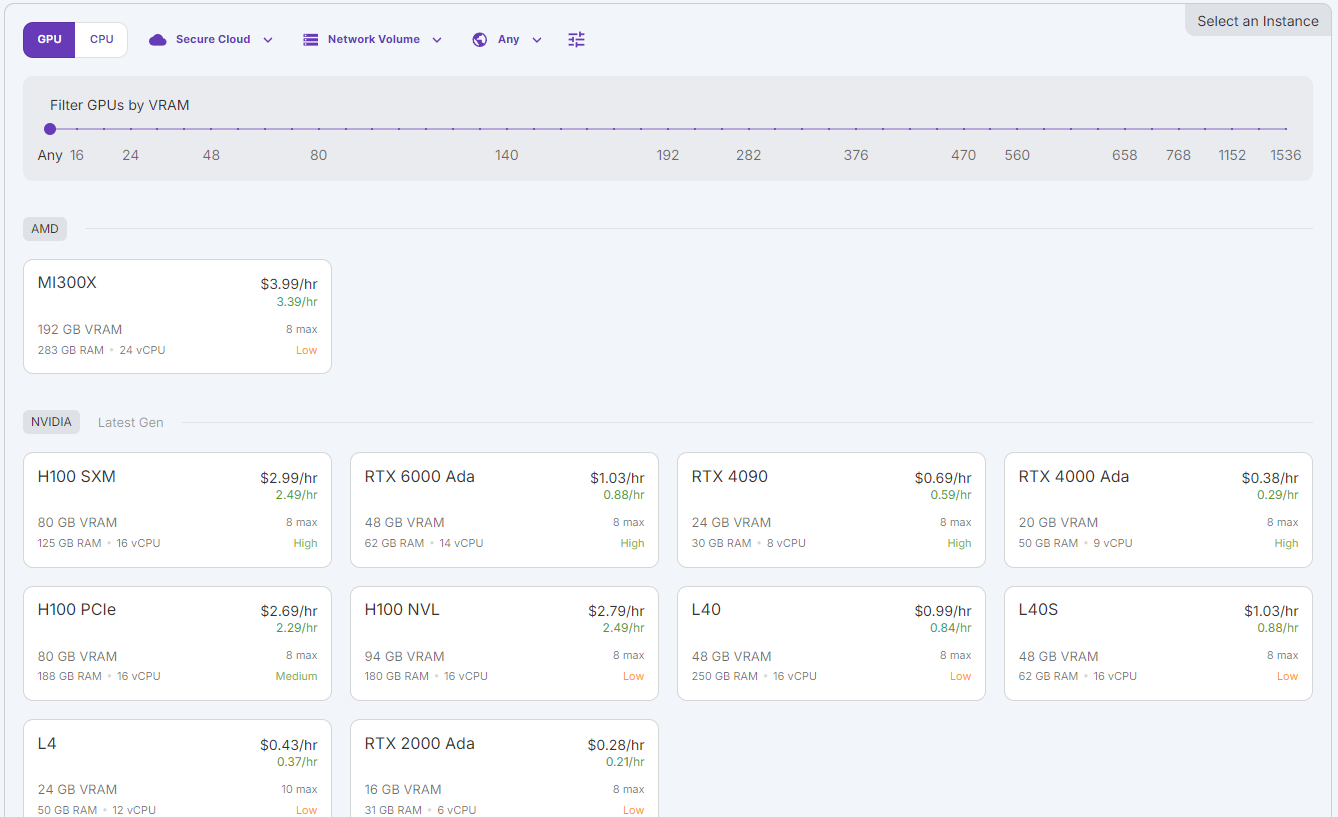The width and height of the screenshot is (1338, 817).
Task: Click the AMD section label
Action: [x=44, y=229]
